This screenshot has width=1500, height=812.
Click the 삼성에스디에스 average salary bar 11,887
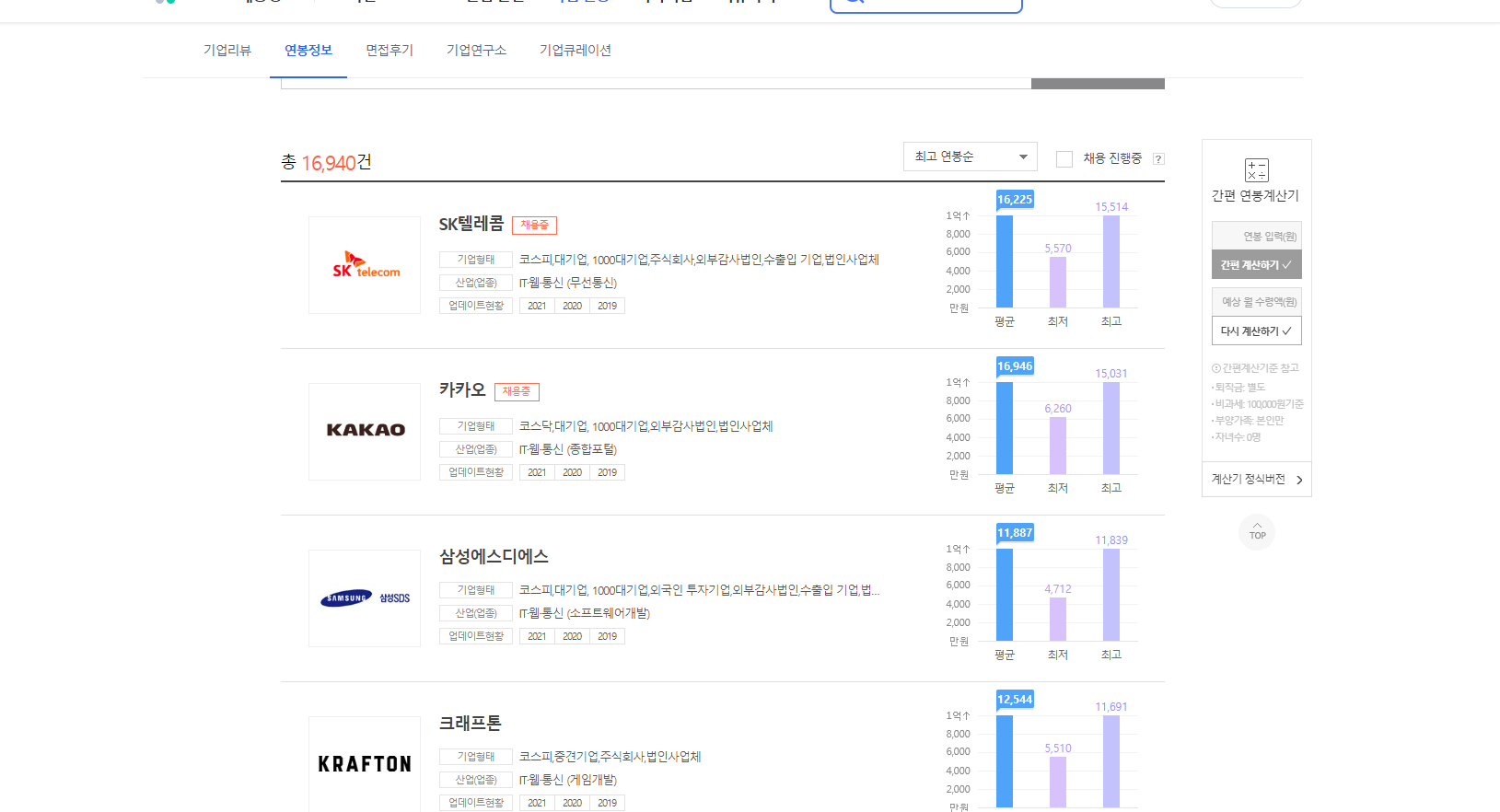pyautogui.click(x=1005, y=595)
